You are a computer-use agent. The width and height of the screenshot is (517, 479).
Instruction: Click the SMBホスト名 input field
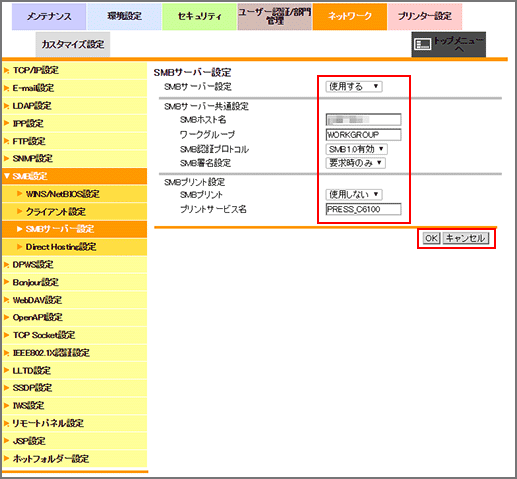(x=363, y=120)
